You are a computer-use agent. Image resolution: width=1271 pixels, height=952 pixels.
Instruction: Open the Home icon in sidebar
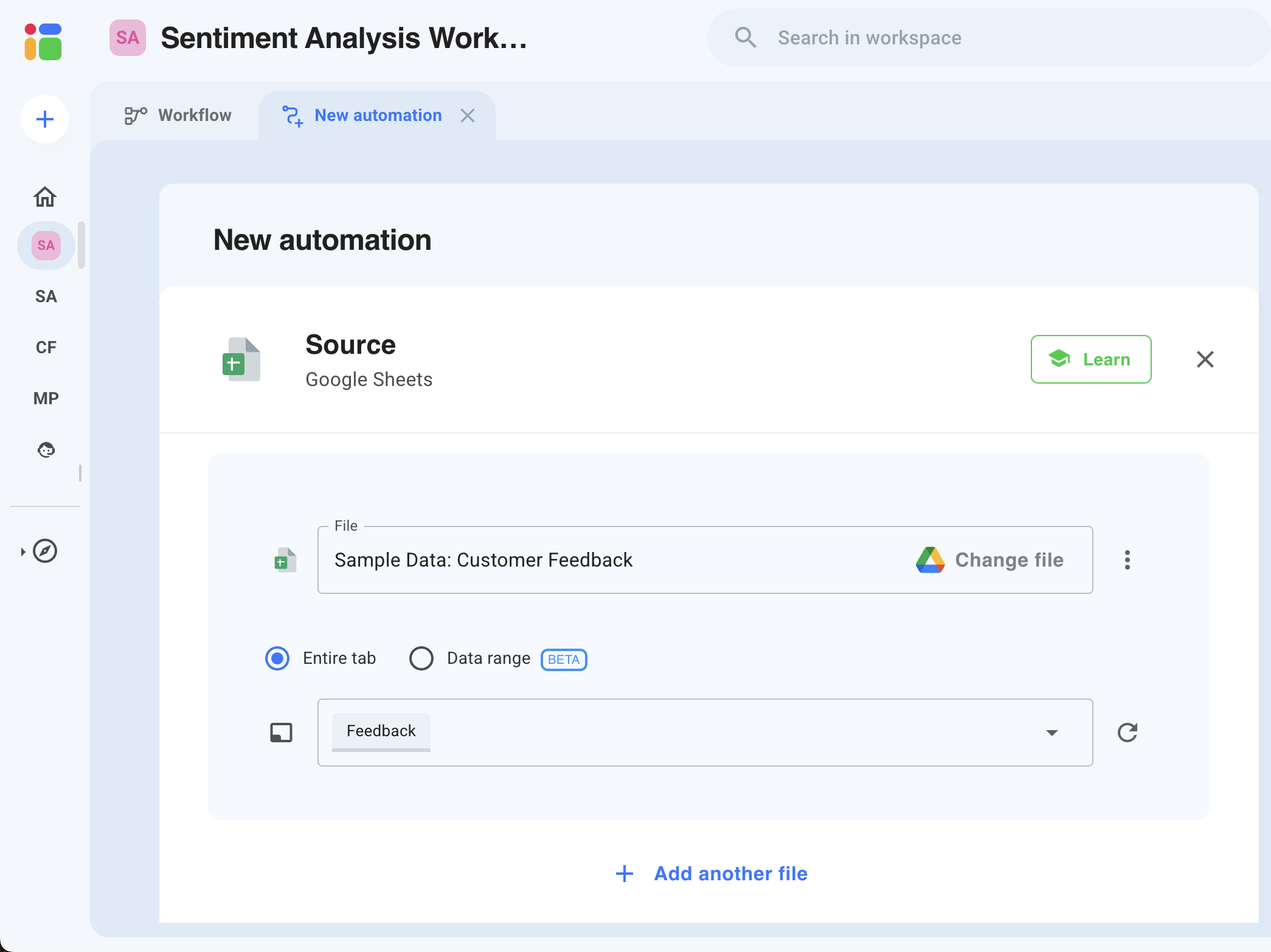(45, 196)
